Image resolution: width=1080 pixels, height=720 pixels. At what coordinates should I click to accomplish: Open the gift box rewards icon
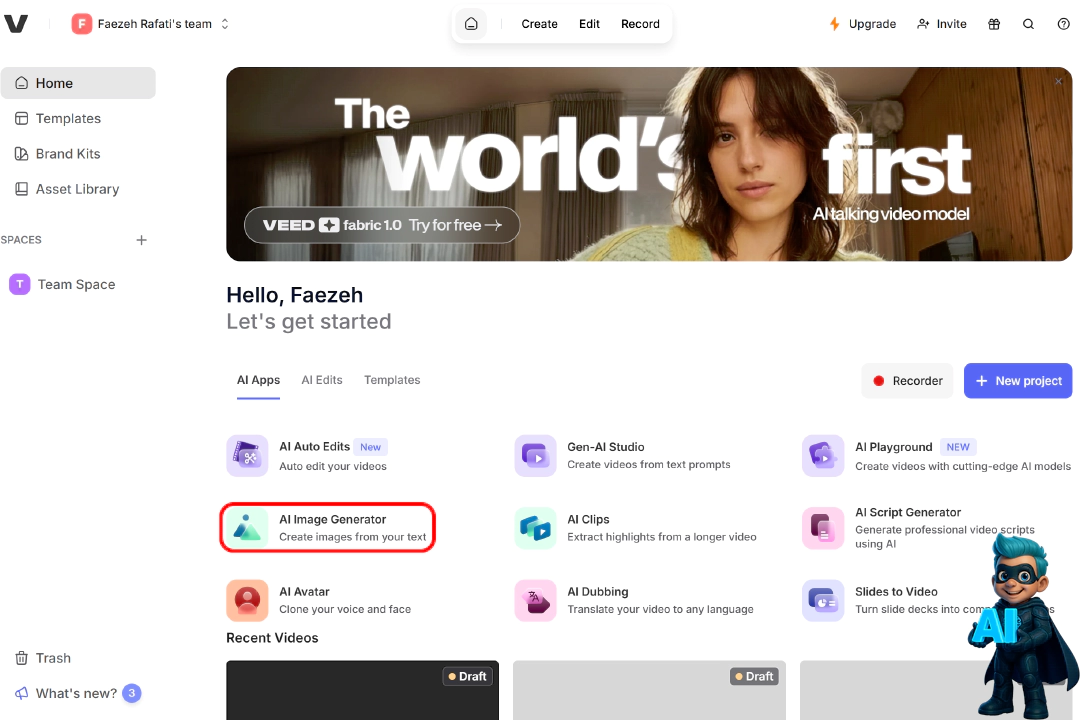pos(993,24)
